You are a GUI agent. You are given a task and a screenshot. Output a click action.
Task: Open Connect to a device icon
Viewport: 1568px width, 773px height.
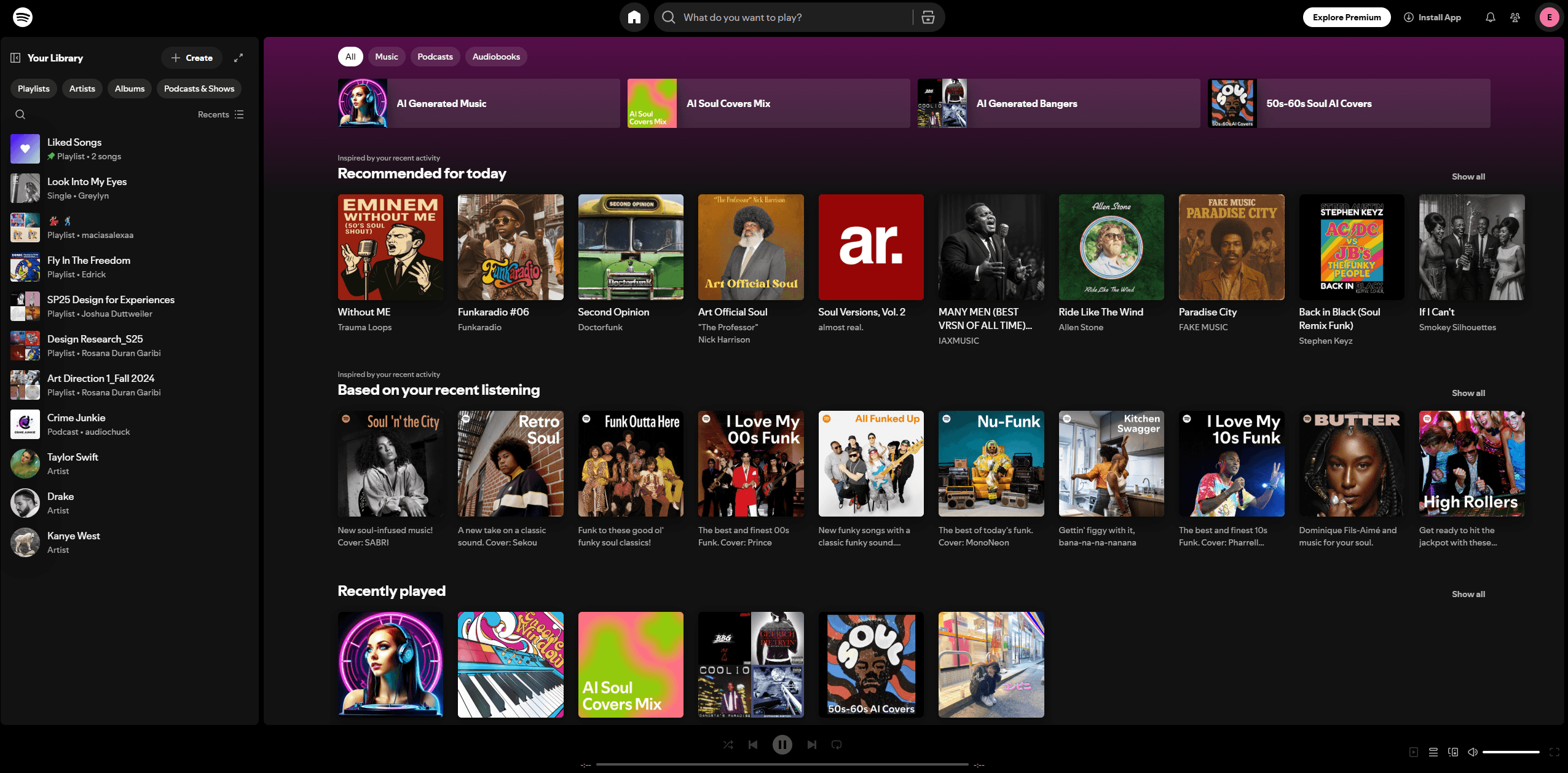[x=1453, y=752]
